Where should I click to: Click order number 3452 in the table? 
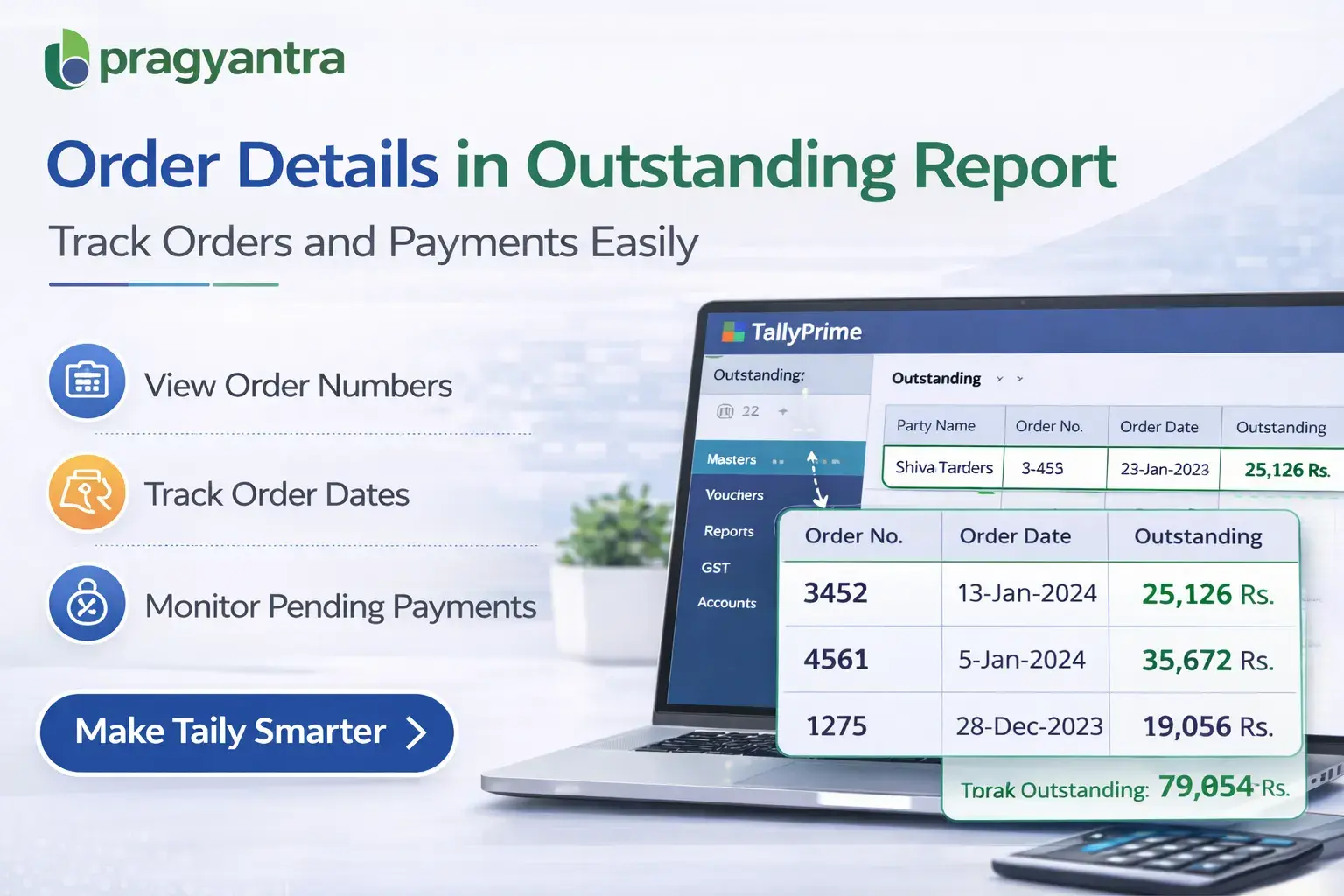pos(835,592)
